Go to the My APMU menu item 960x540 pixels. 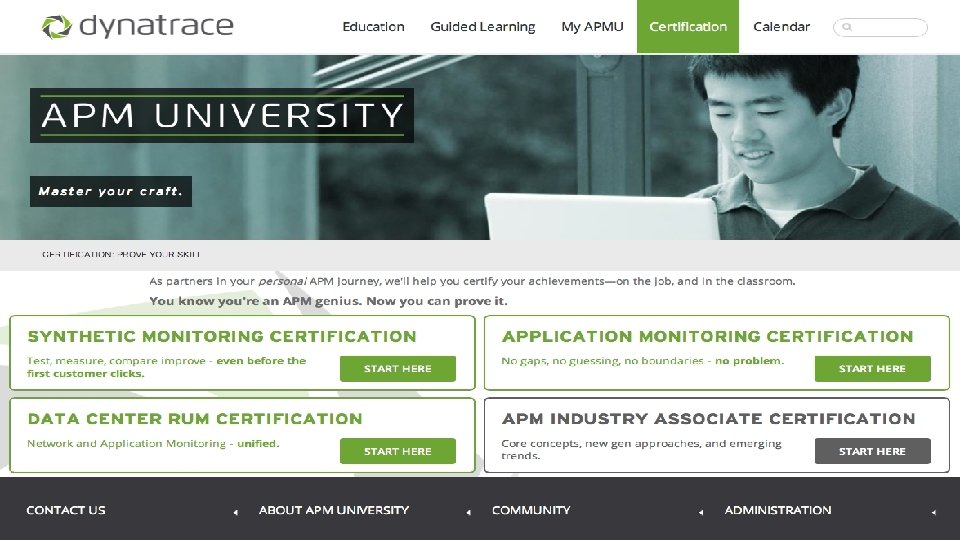(x=592, y=27)
